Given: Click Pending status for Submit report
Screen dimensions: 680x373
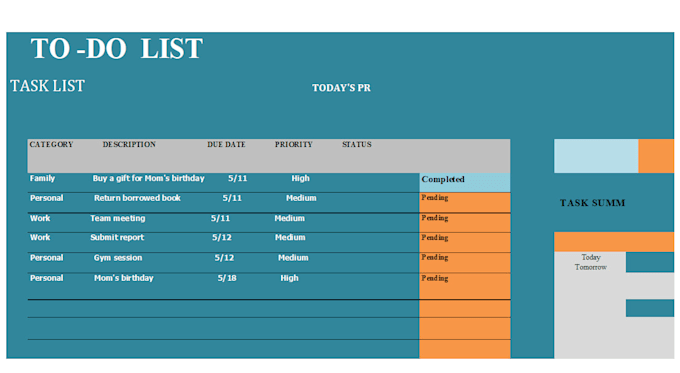Looking at the screenshot, I should 464,242.
